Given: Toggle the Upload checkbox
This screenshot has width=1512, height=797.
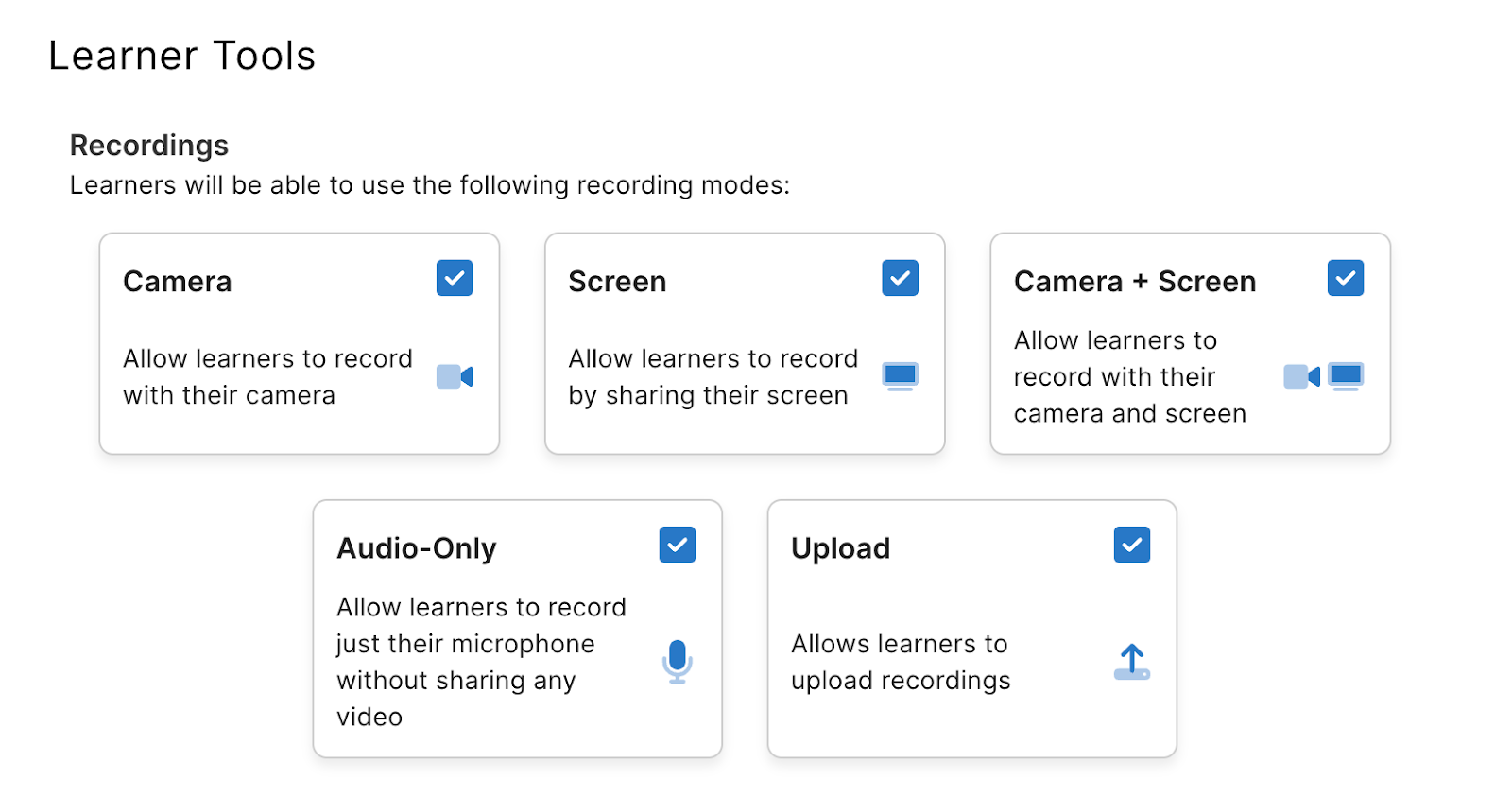Looking at the screenshot, I should (x=1131, y=545).
